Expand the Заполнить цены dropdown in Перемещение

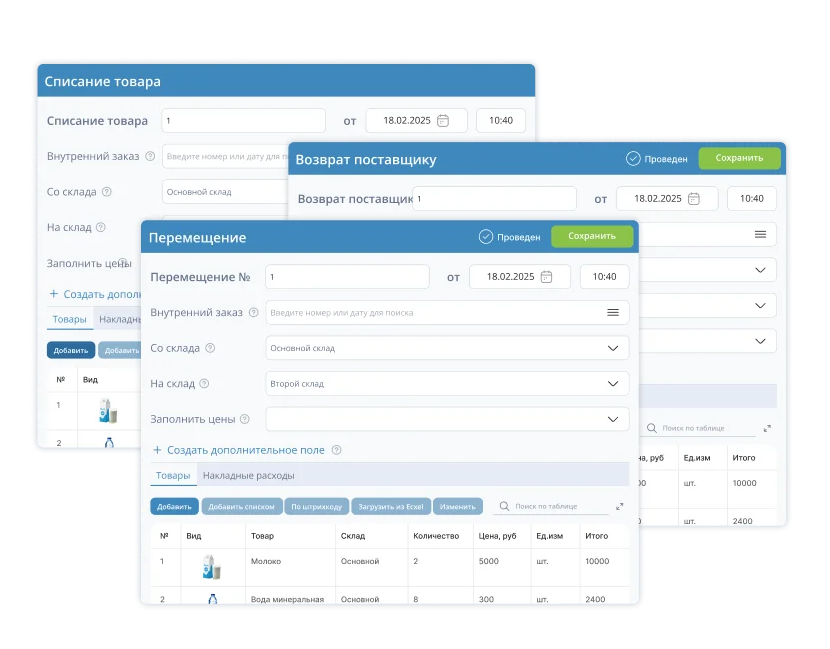(x=613, y=419)
